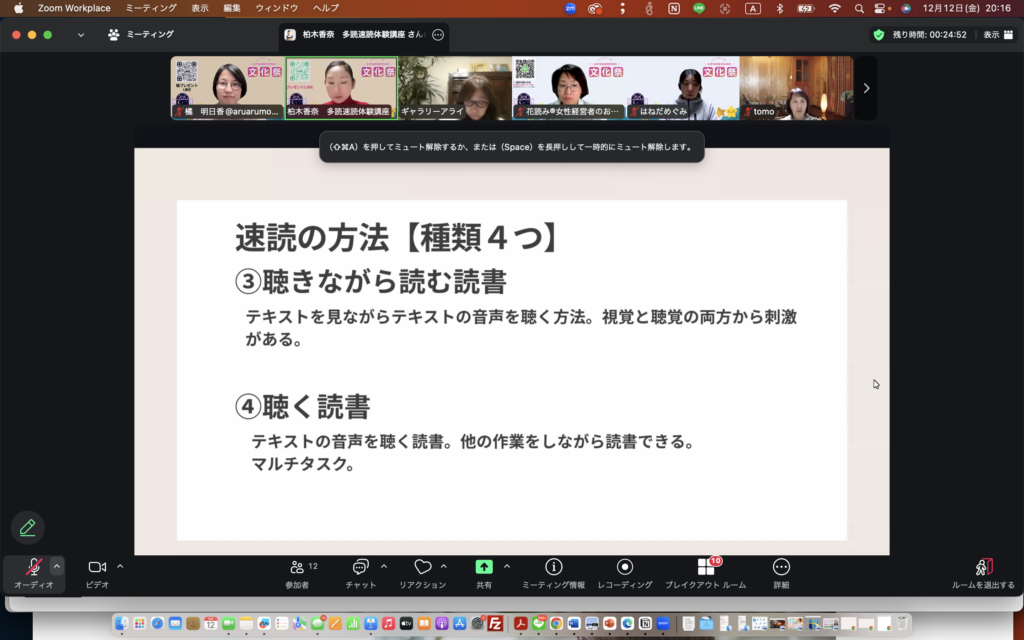This screenshot has width=1024, height=640.
Task: Click the green Share screen icon
Action: click(484, 567)
